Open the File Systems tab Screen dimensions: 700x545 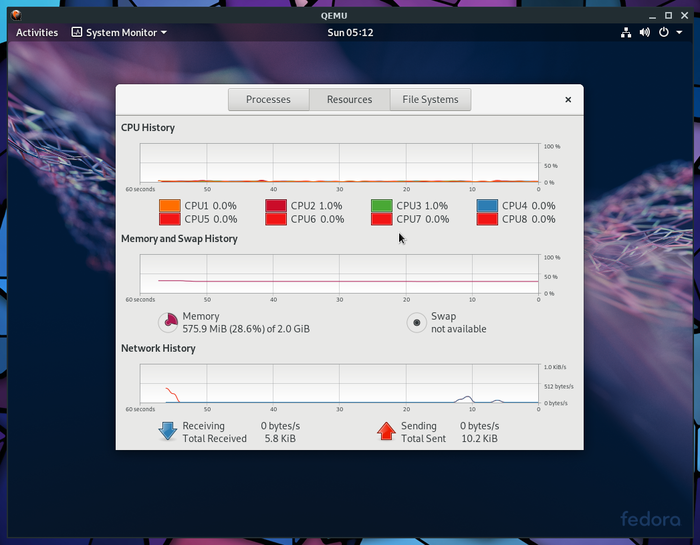point(430,100)
